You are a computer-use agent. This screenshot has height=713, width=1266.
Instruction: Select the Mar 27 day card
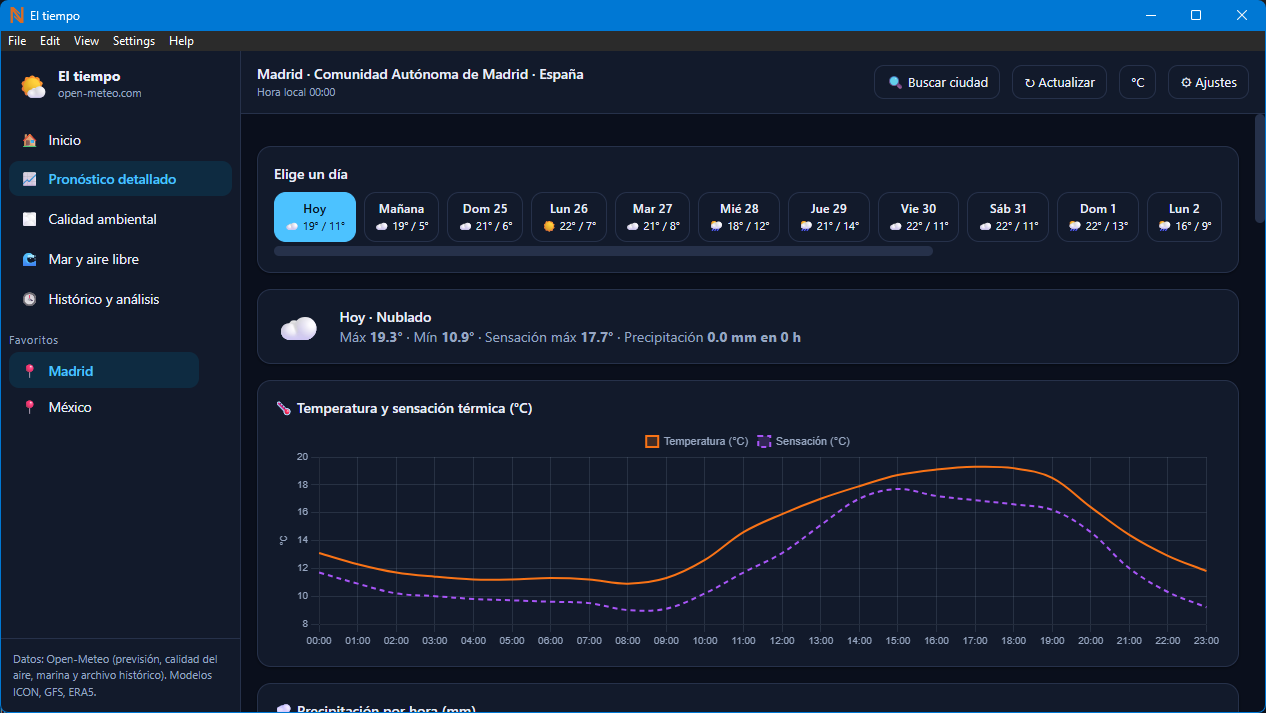652,217
